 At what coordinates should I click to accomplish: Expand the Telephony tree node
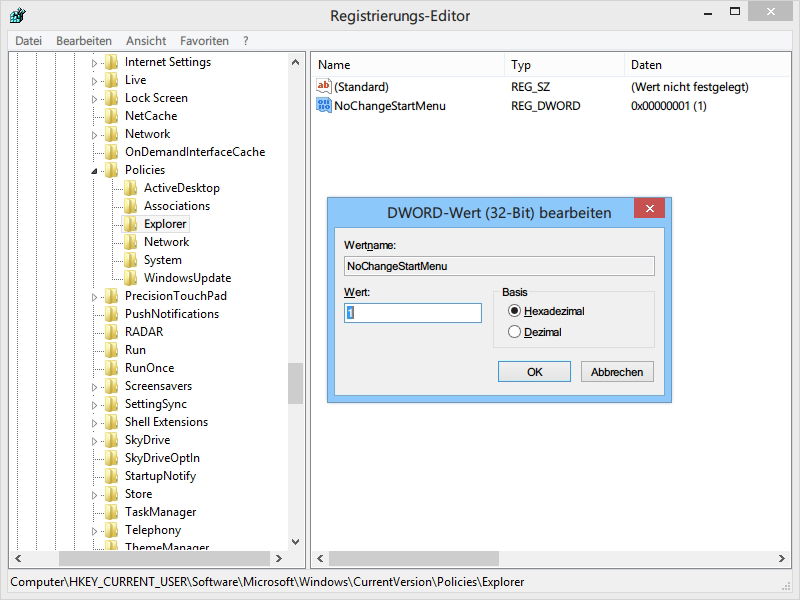click(x=94, y=531)
